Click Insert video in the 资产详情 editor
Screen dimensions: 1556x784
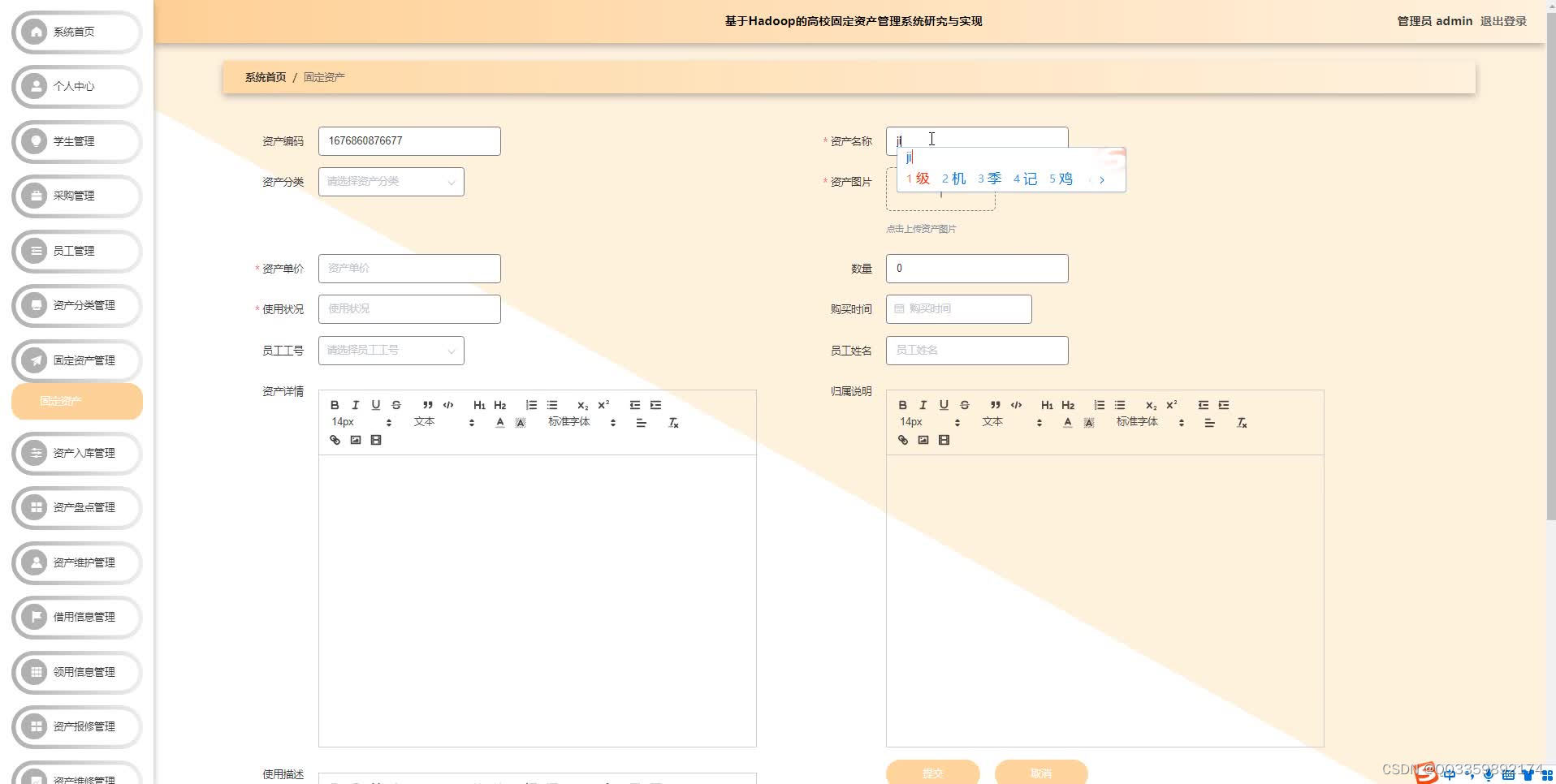[375, 440]
